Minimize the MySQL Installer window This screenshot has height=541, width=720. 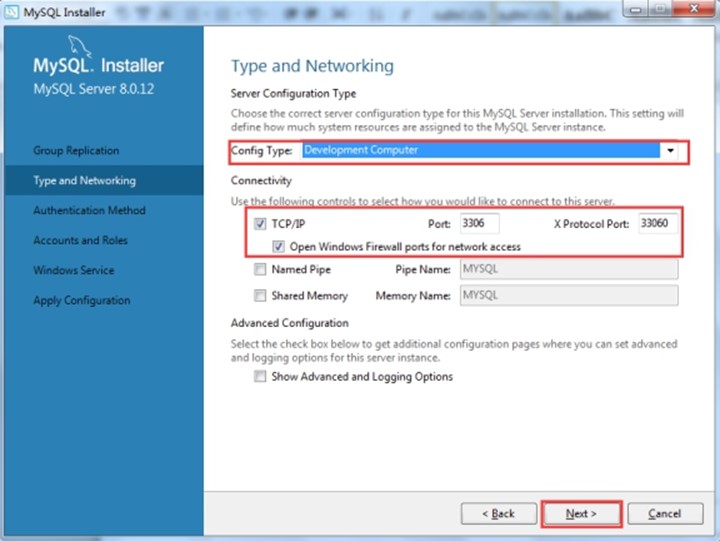click(636, 9)
